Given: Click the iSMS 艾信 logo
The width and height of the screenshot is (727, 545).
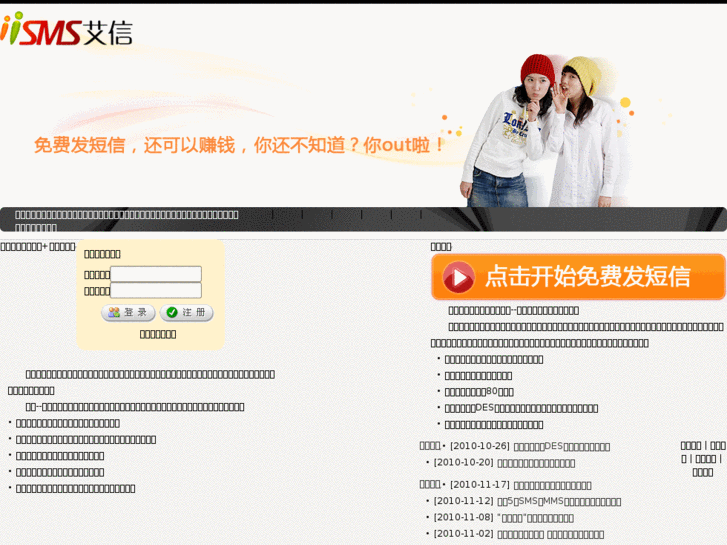Looking at the screenshot, I should click(66, 29).
